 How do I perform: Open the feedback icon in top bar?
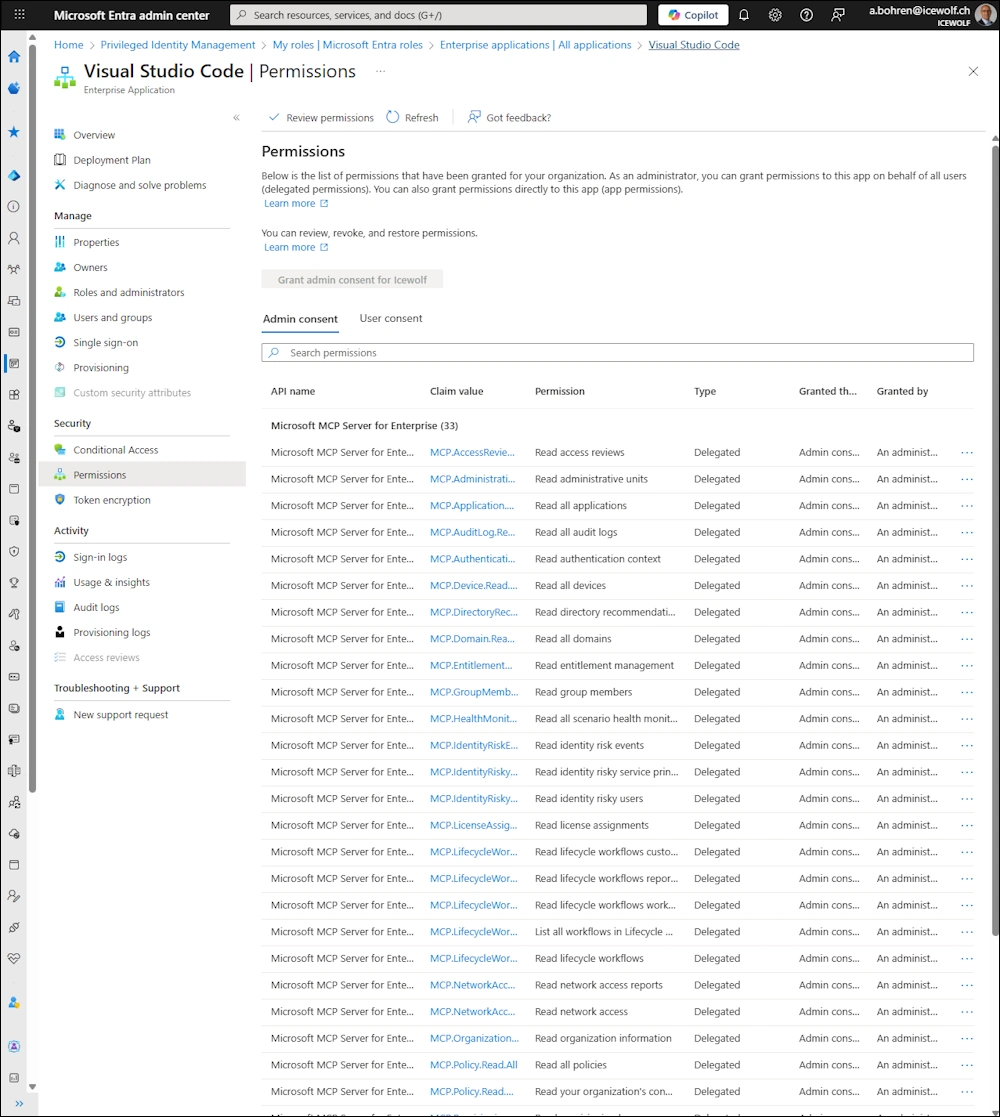[x=838, y=15]
